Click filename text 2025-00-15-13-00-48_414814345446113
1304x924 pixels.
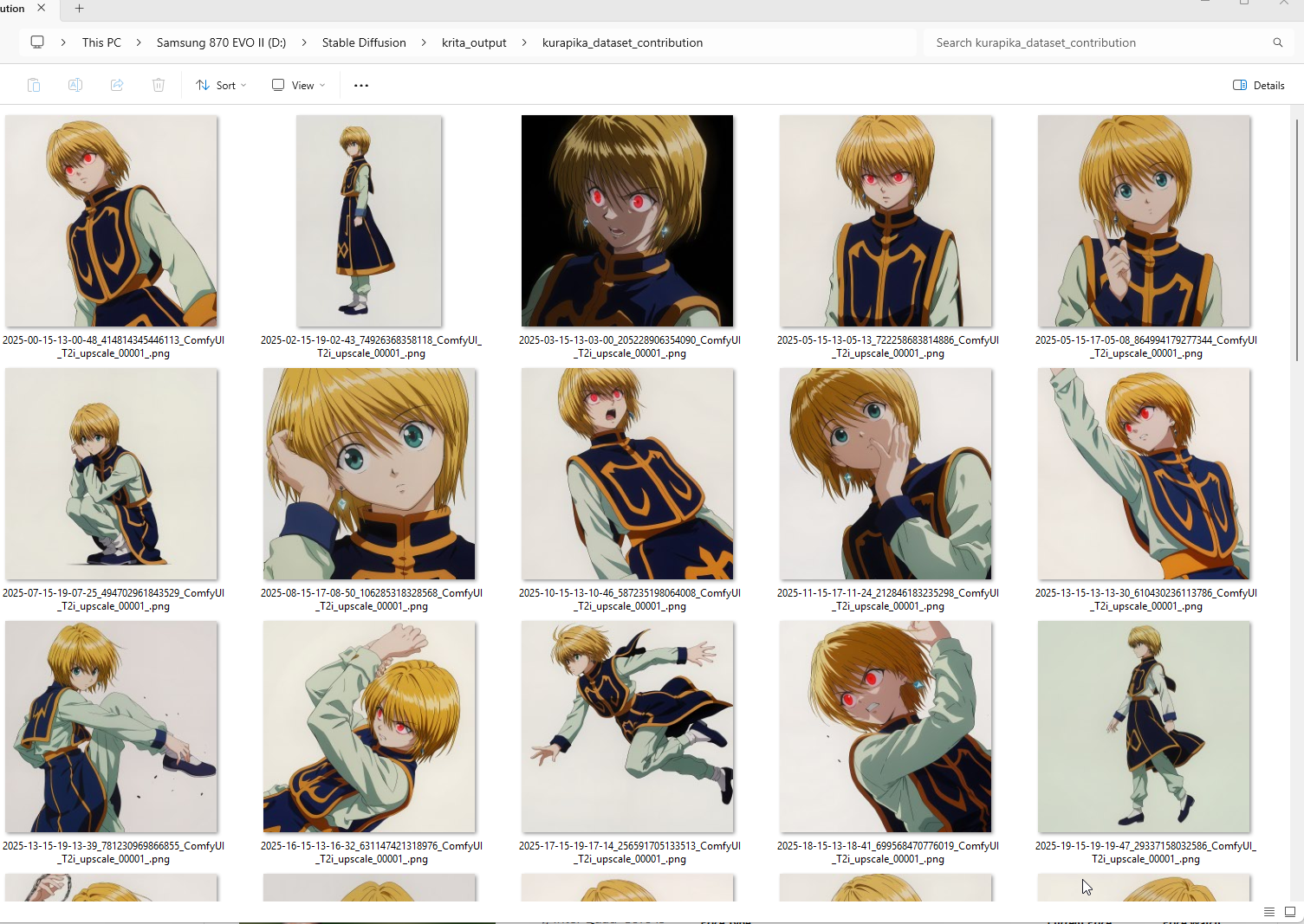tap(114, 346)
